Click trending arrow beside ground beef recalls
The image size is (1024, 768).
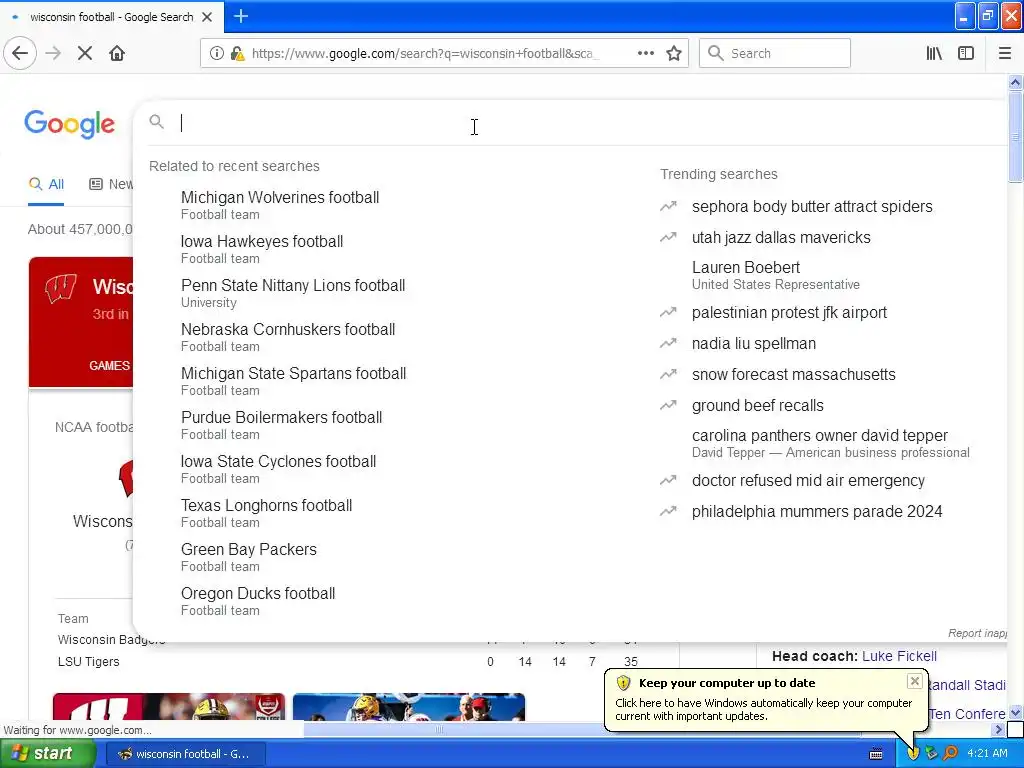coord(668,406)
